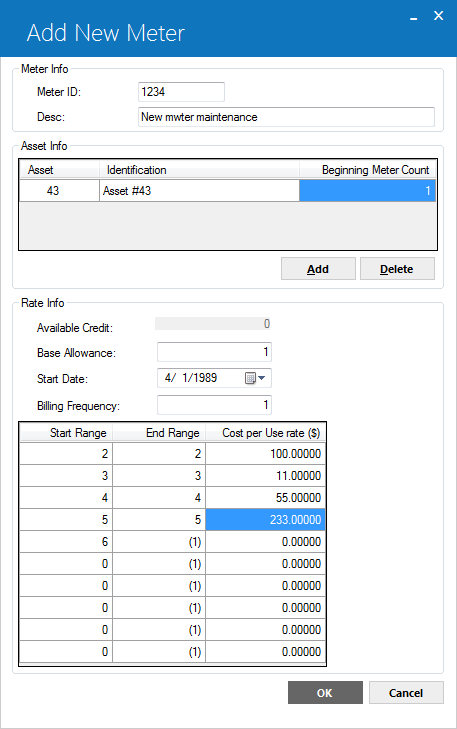Focus the Billing Frequency input
Screen dimensions: 457x729
tap(214, 405)
